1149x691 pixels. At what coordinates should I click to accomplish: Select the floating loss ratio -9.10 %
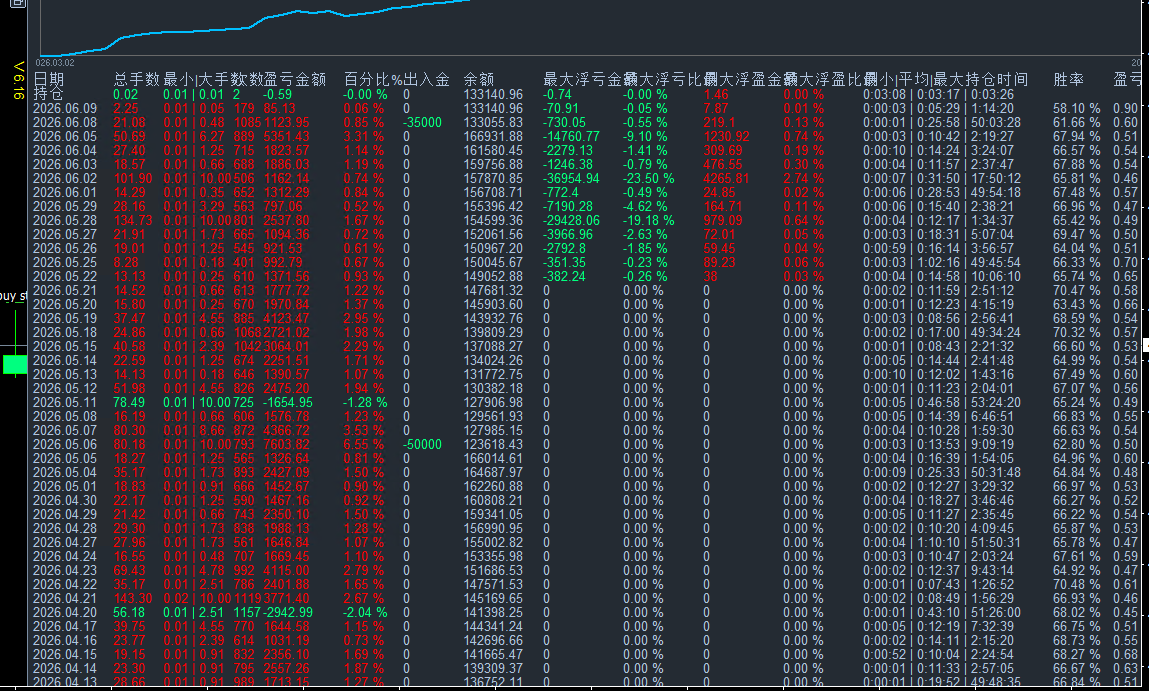645,136
